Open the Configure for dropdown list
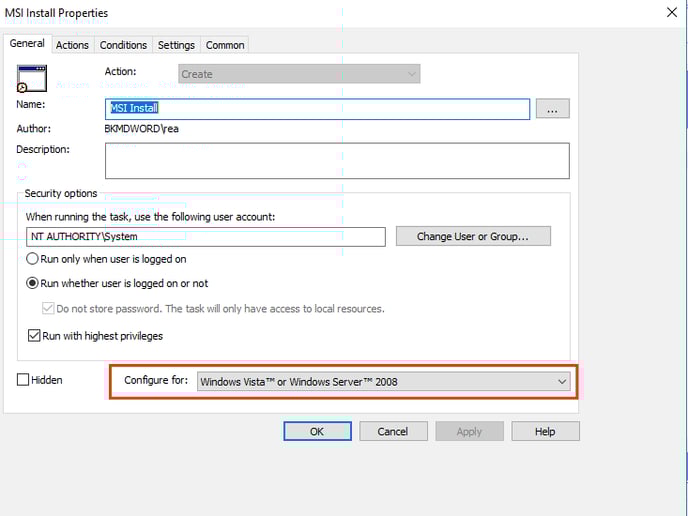Screen dimensions: 688x516 click(383, 381)
